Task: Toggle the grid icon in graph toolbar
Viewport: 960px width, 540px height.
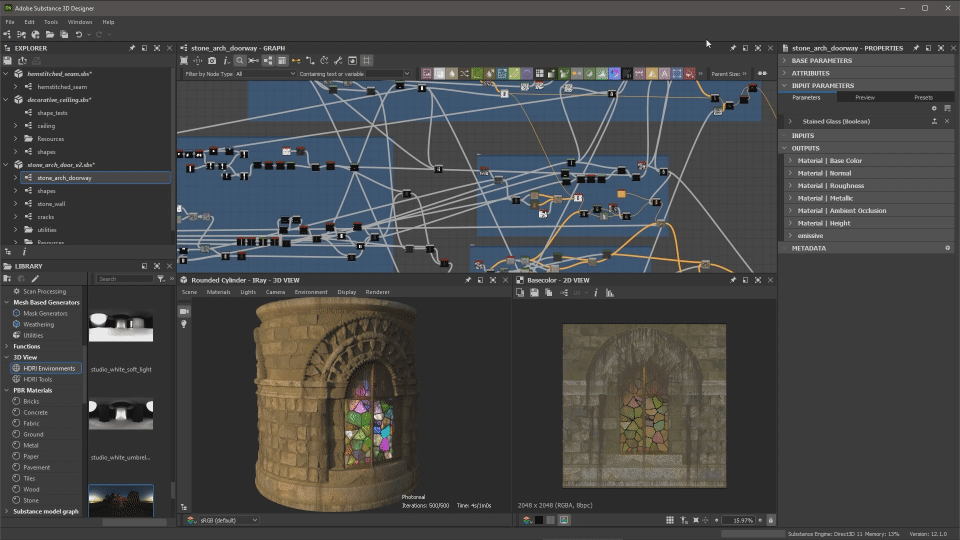Action: click(x=367, y=61)
